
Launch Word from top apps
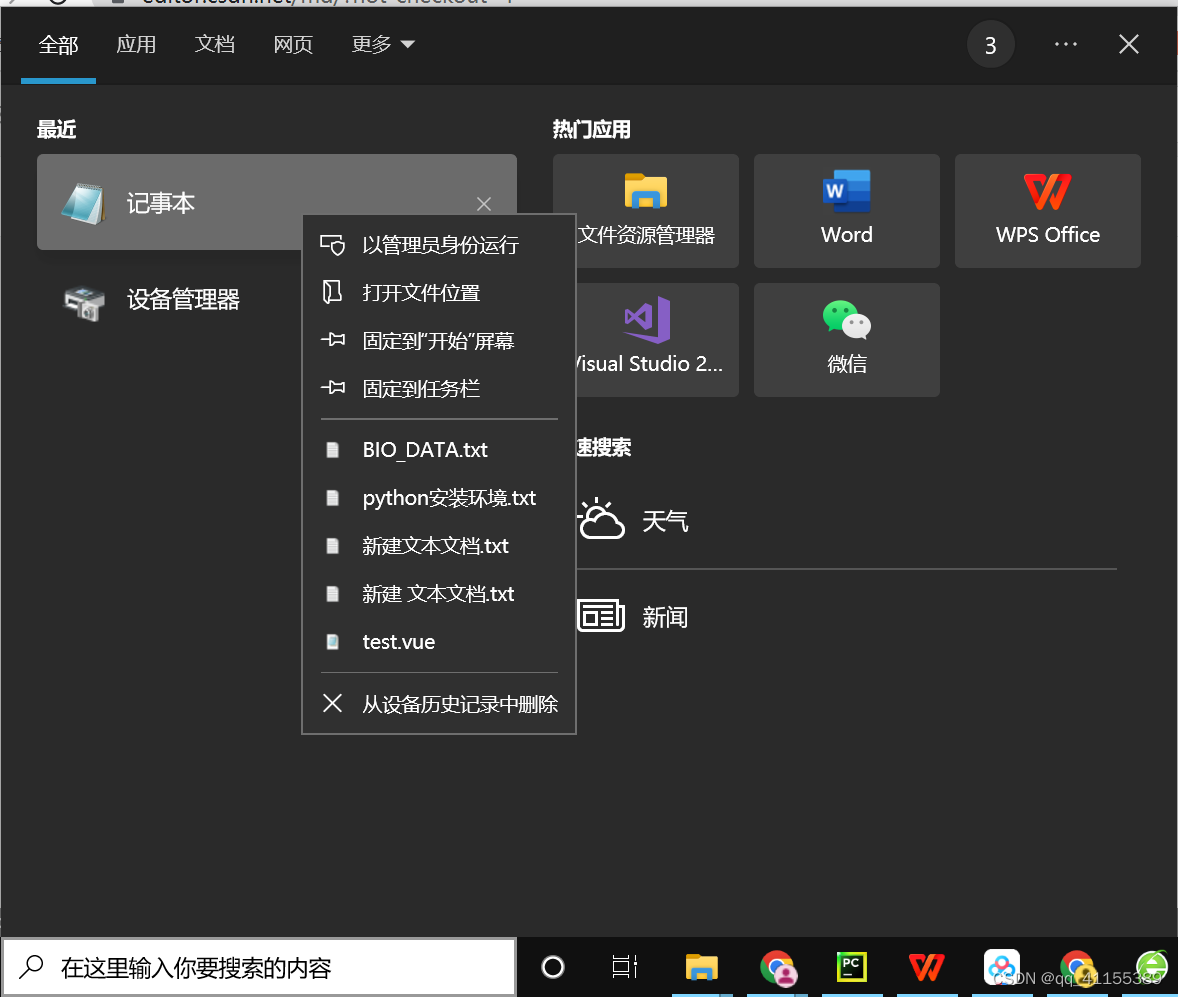coord(847,211)
